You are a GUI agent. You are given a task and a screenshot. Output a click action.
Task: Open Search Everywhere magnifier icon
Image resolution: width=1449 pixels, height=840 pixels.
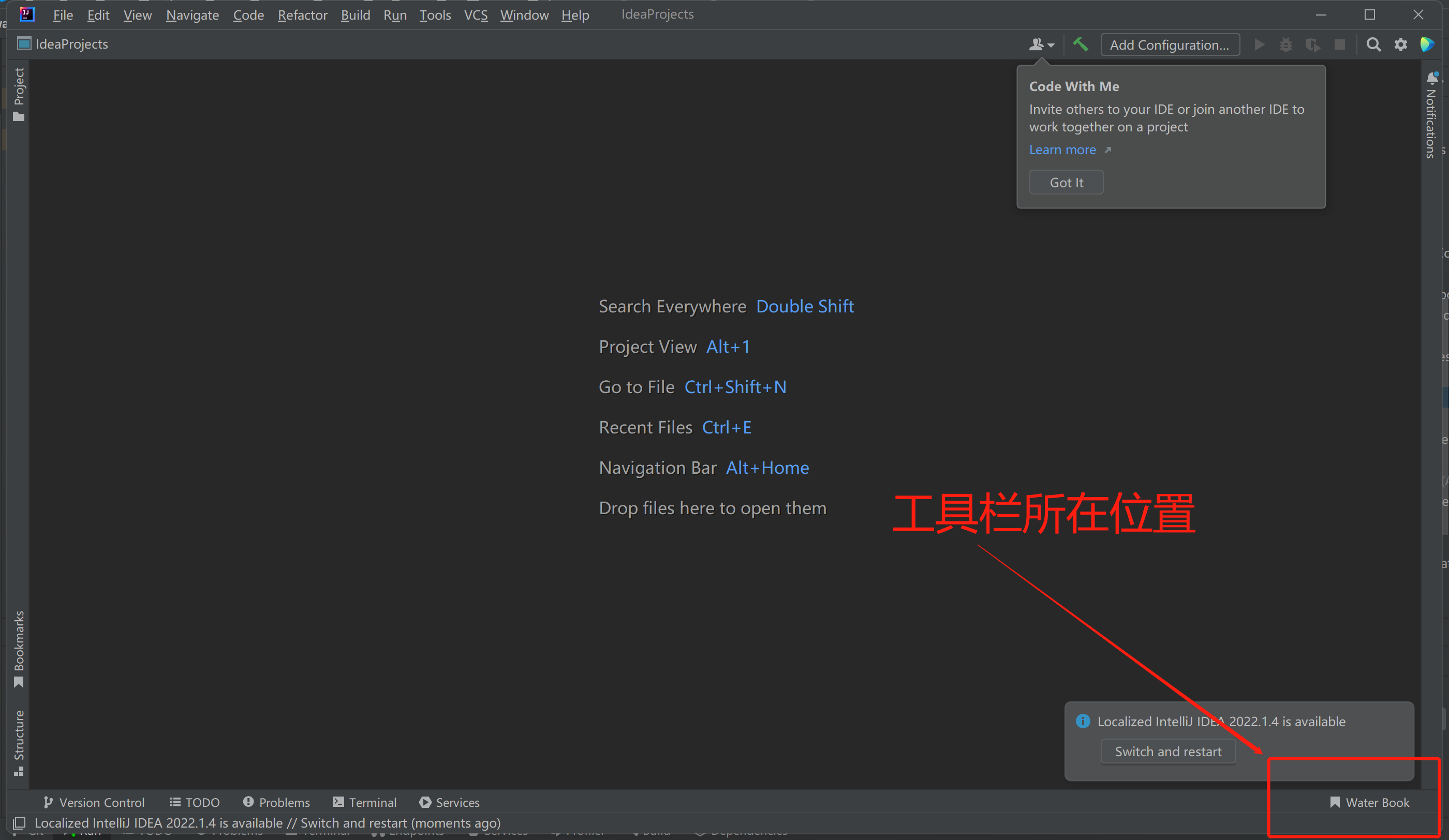click(1373, 44)
